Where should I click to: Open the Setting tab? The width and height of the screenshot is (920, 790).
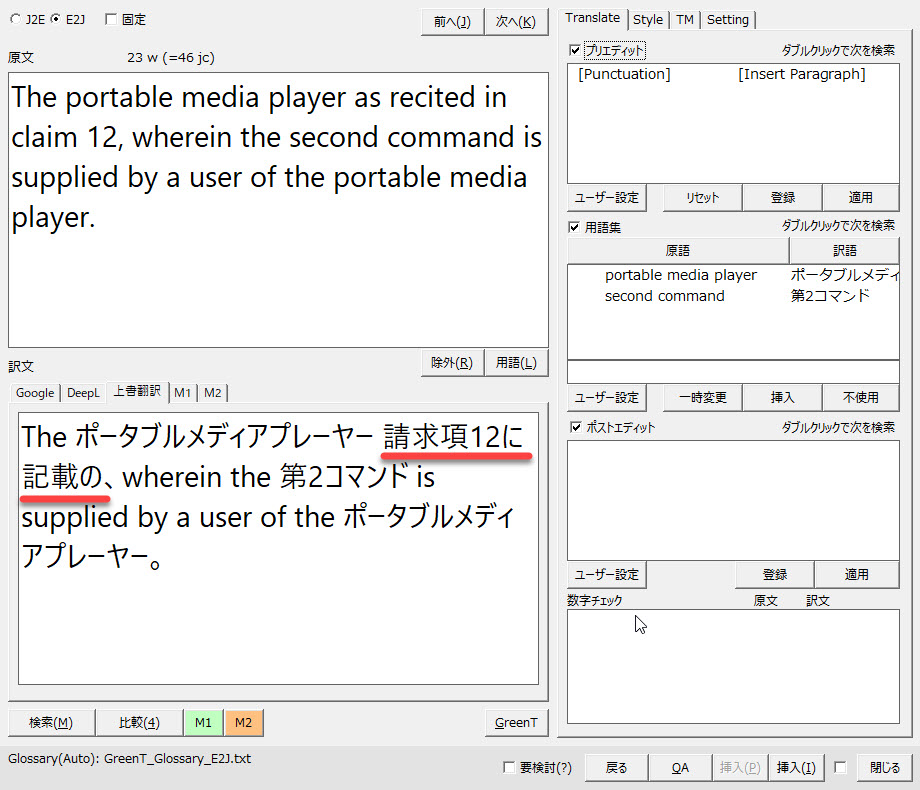[727, 19]
